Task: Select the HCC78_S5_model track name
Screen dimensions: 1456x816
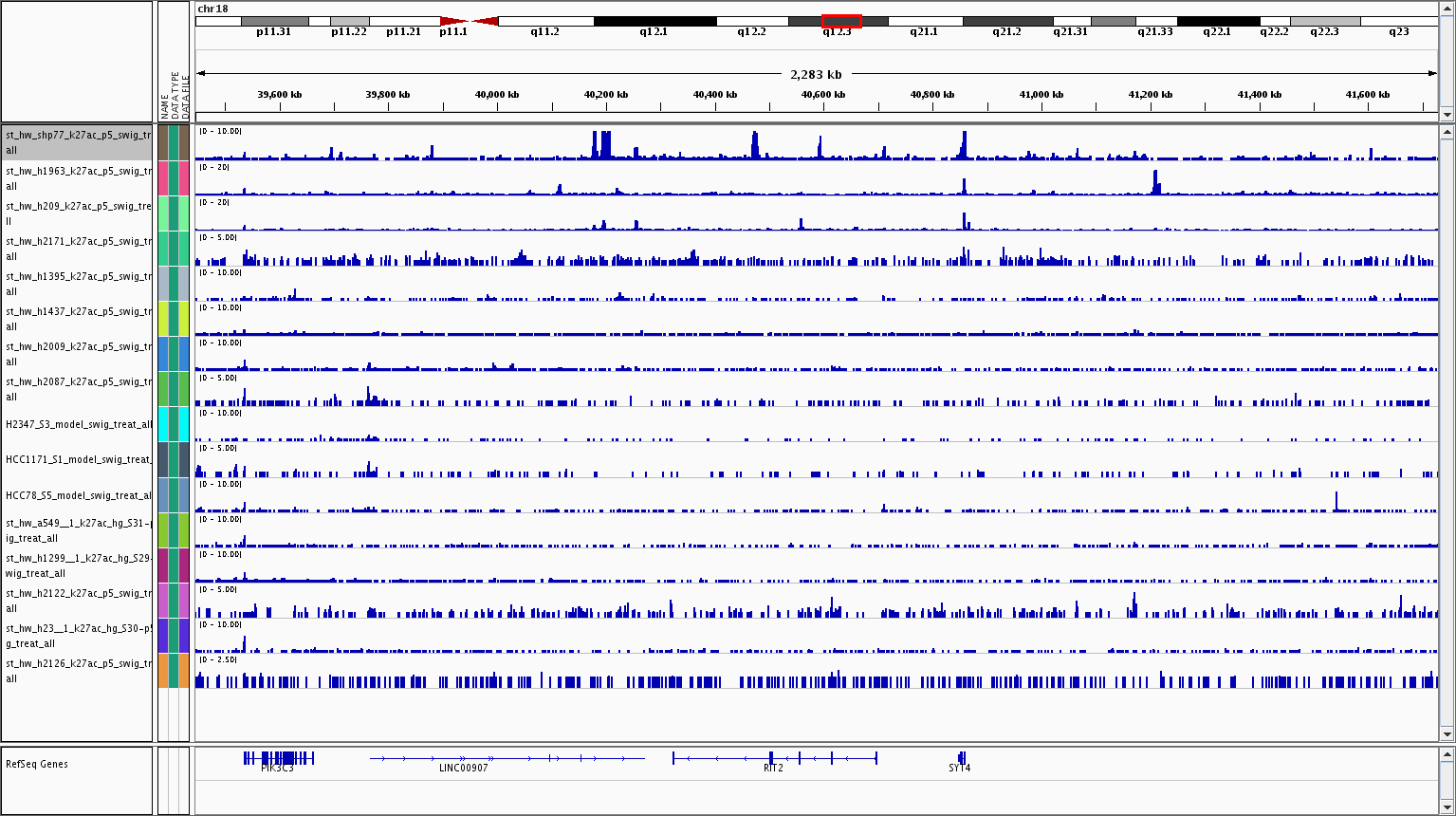Action: click(77, 495)
